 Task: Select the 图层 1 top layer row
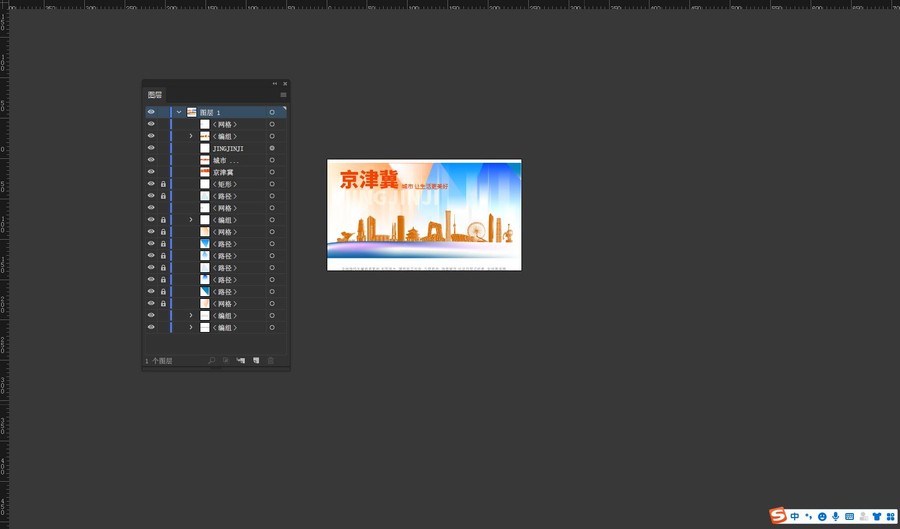(216, 112)
